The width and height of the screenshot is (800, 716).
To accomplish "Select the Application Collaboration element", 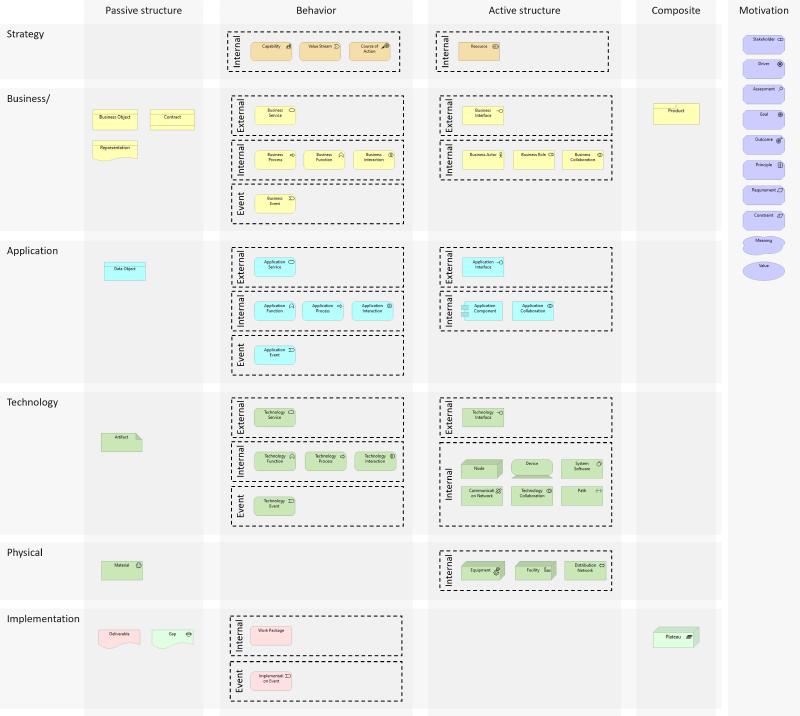I will (533, 311).
